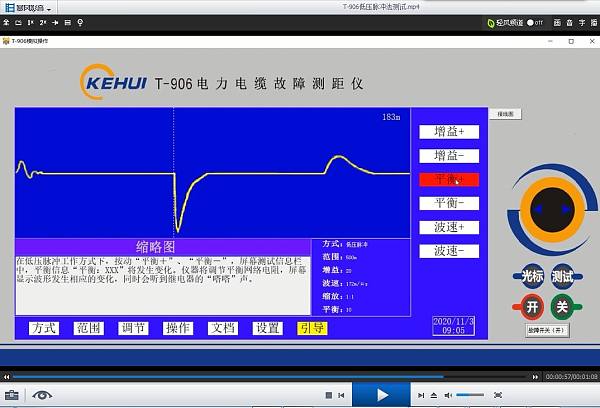600x408 pixels.
Task: Click the 00:00:57/00:01:08 time display
Action: click(571, 377)
